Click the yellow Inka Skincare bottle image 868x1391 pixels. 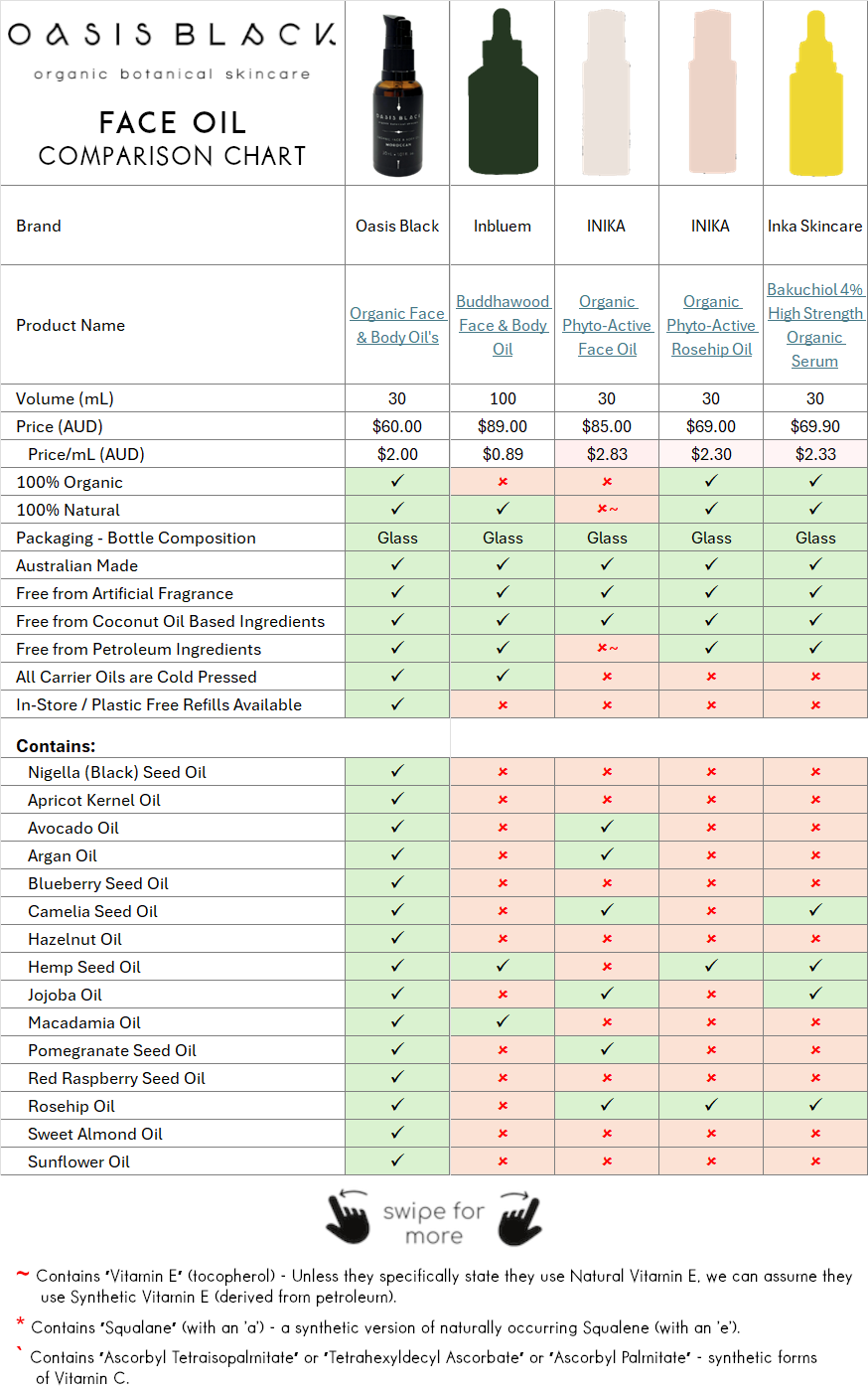[815, 94]
